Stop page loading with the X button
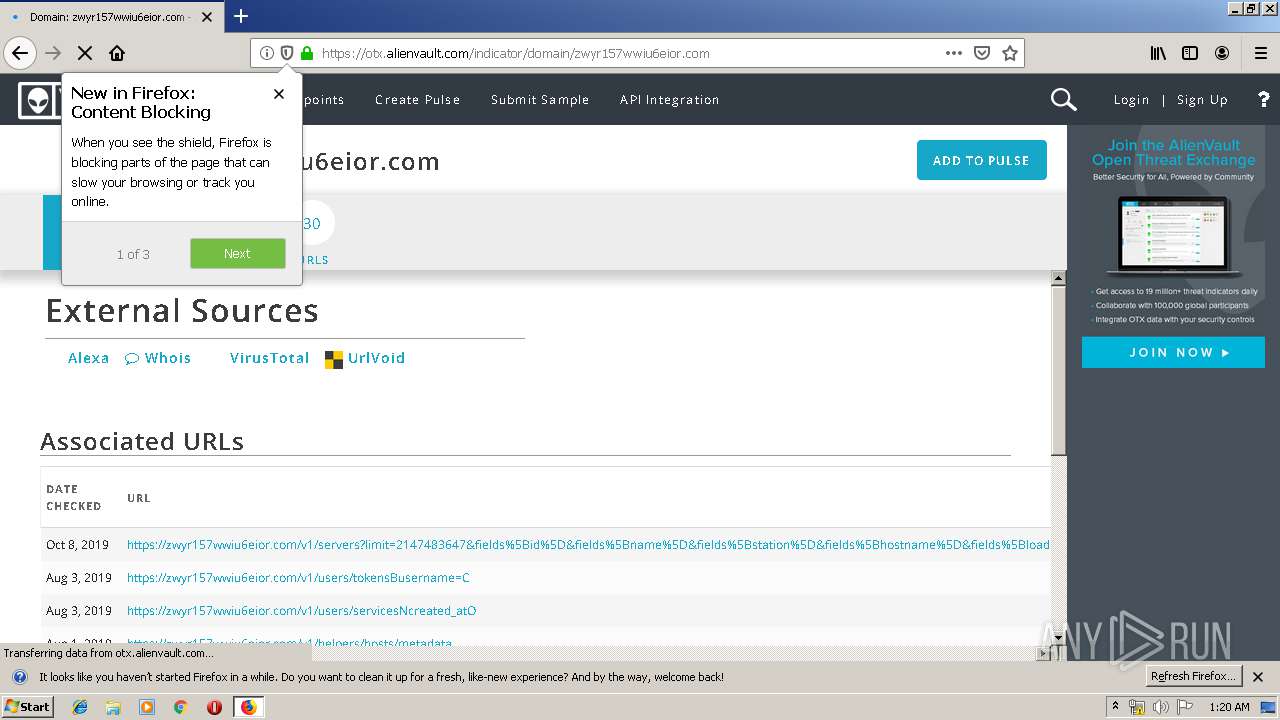The width and height of the screenshot is (1280, 720). point(85,53)
